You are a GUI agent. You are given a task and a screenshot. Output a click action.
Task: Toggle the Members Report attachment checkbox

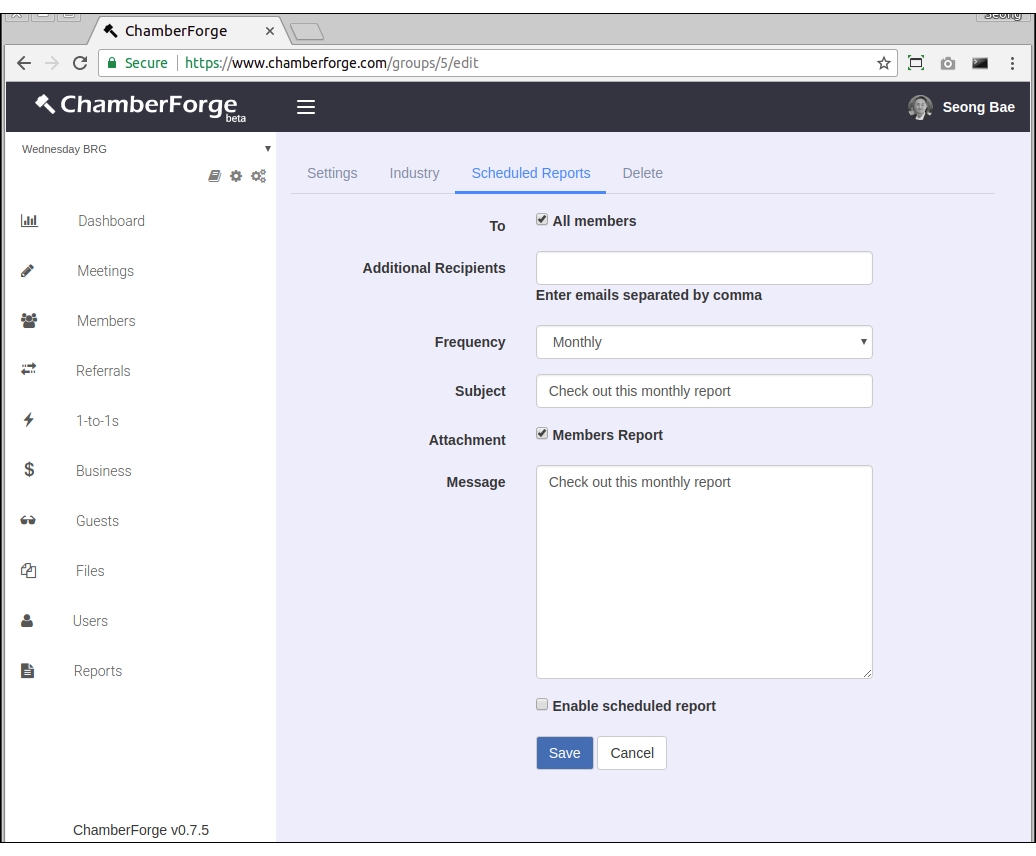click(x=542, y=434)
